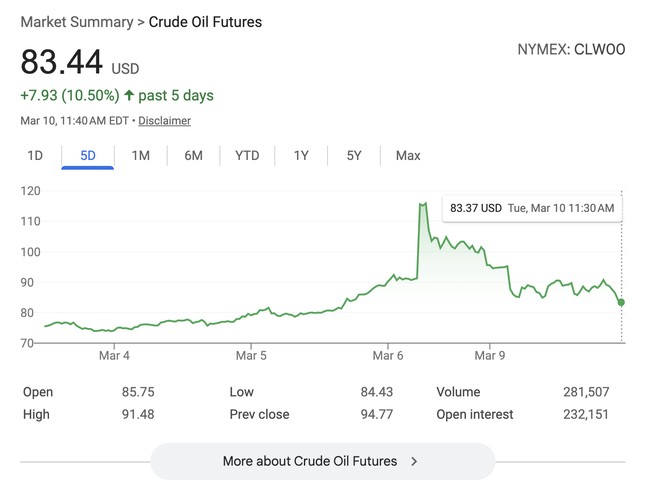Image resolution: width=650 pixels, height=488 pixels.
Task: Switch chart to 6M range
Action: click(x=193, y=155)
